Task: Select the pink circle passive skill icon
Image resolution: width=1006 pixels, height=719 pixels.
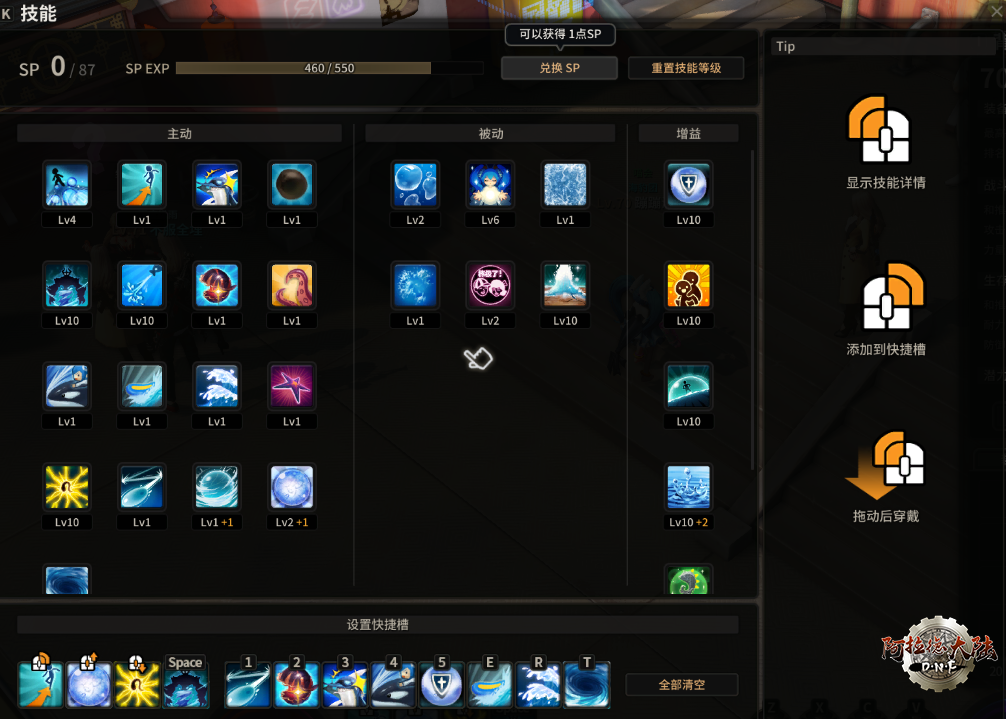Action: pos(490,286)
